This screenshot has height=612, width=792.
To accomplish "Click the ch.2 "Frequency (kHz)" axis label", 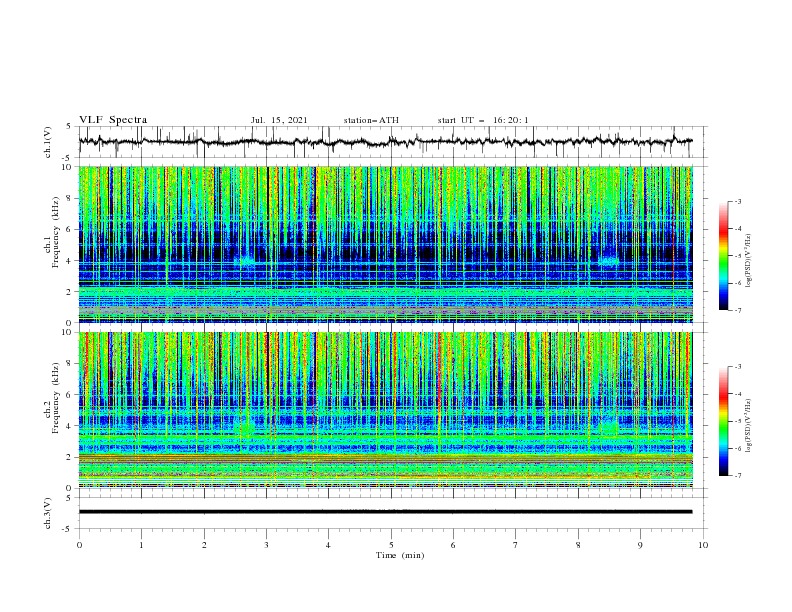I will pos(56,397).
